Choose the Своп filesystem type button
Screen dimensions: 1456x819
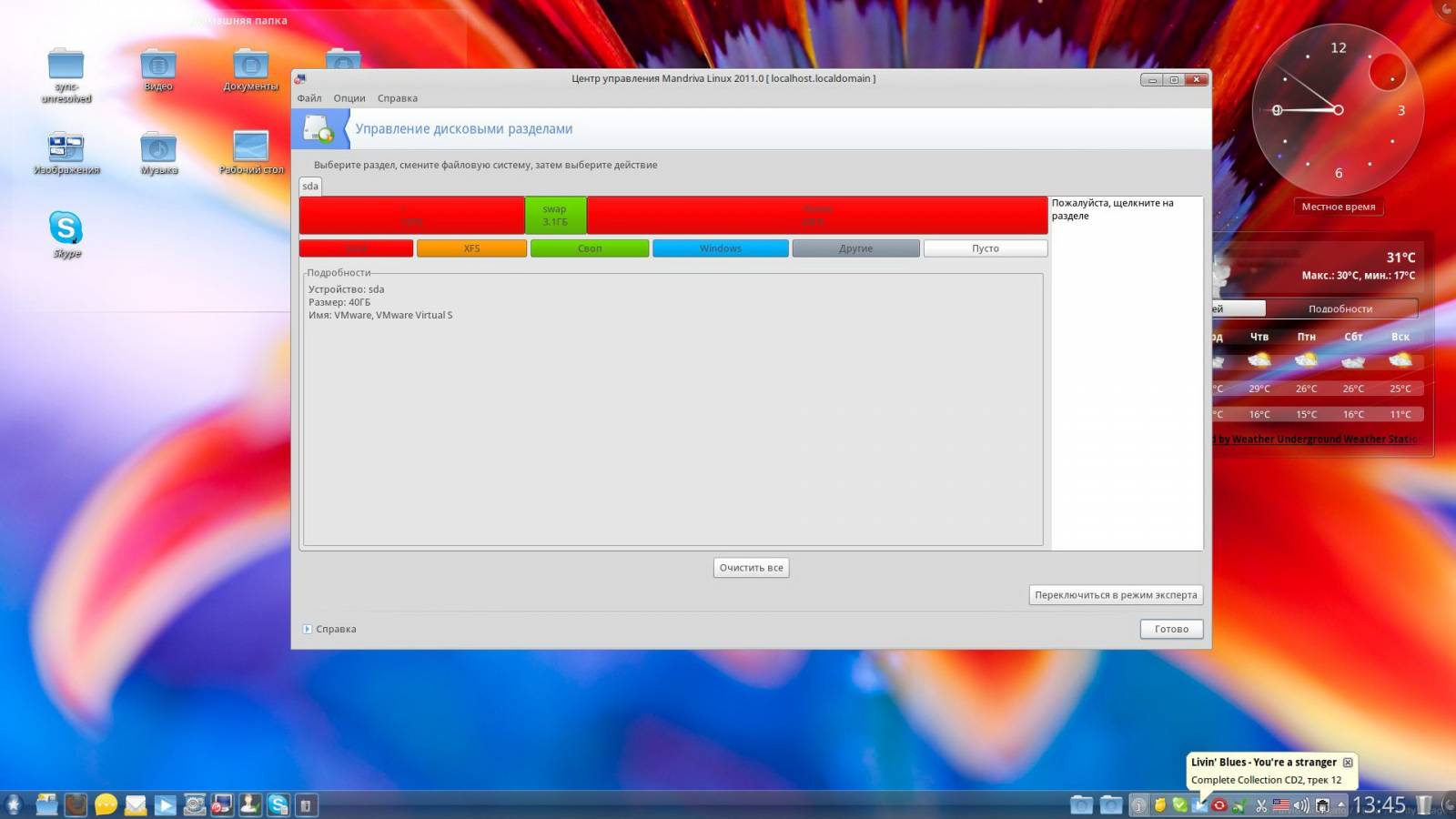pyautogui.click(x=590, y=248)
